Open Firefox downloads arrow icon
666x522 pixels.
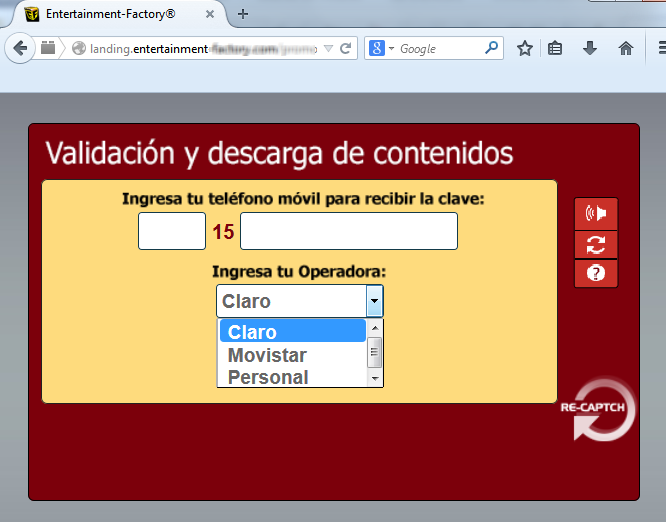tap(590, 48)
